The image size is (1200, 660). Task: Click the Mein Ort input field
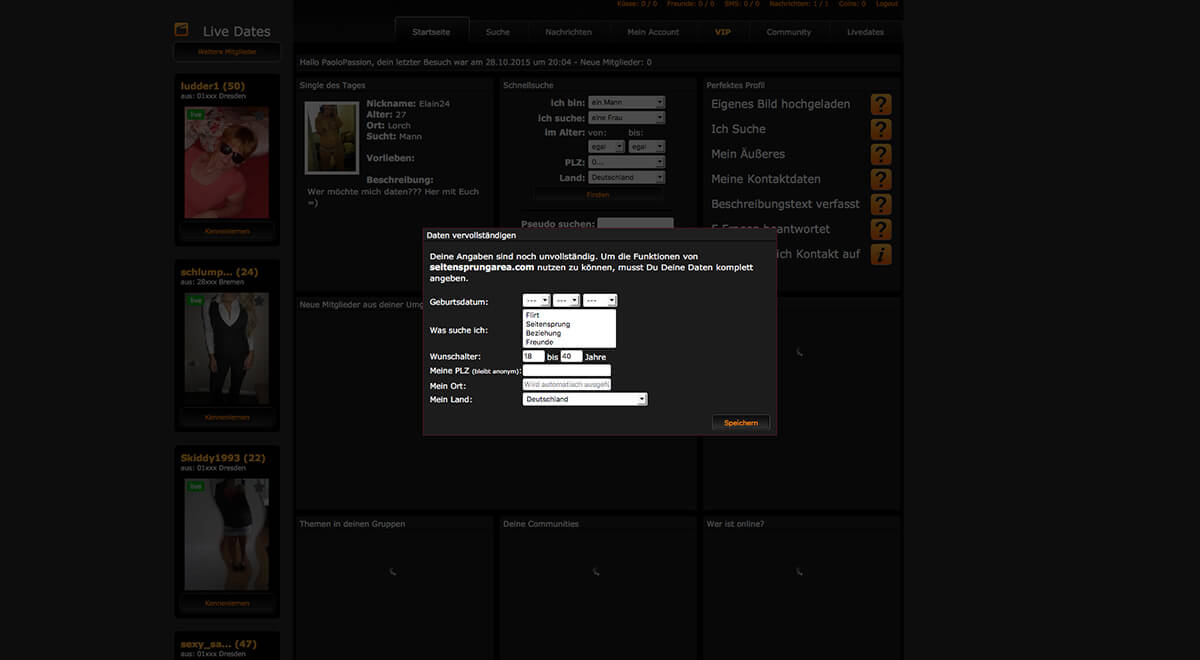566,384
